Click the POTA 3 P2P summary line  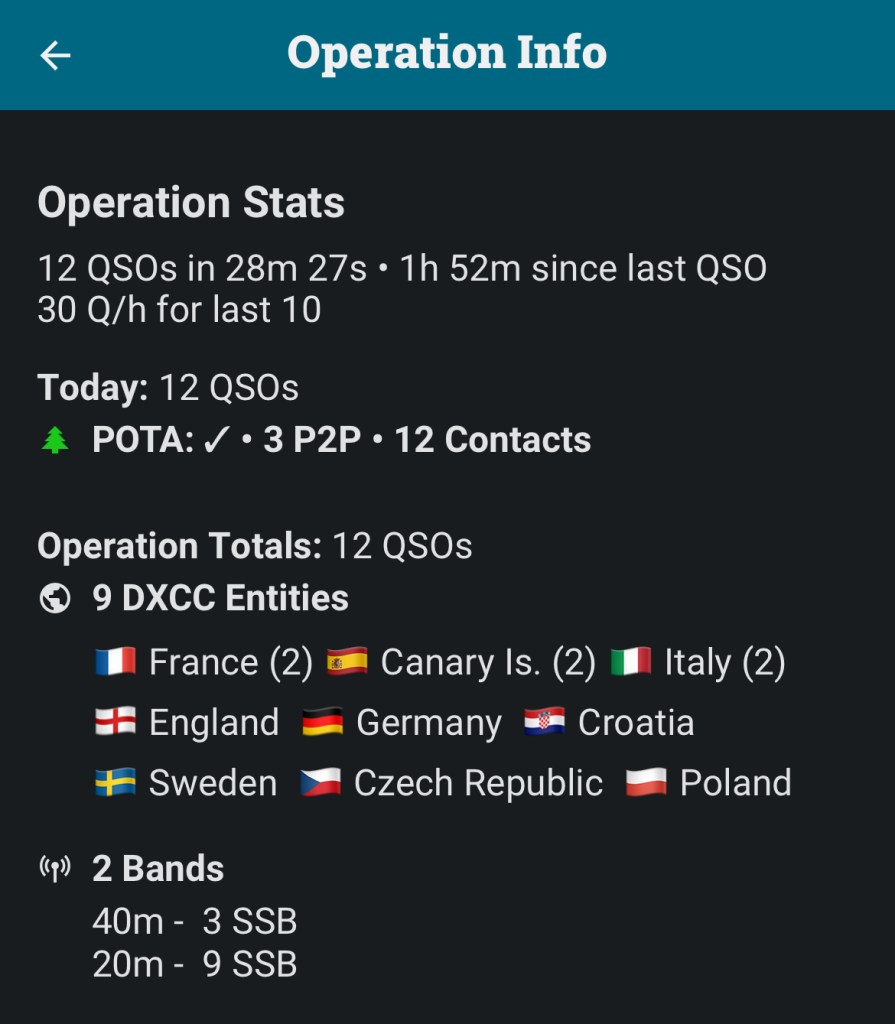click(x=341, y=440)
